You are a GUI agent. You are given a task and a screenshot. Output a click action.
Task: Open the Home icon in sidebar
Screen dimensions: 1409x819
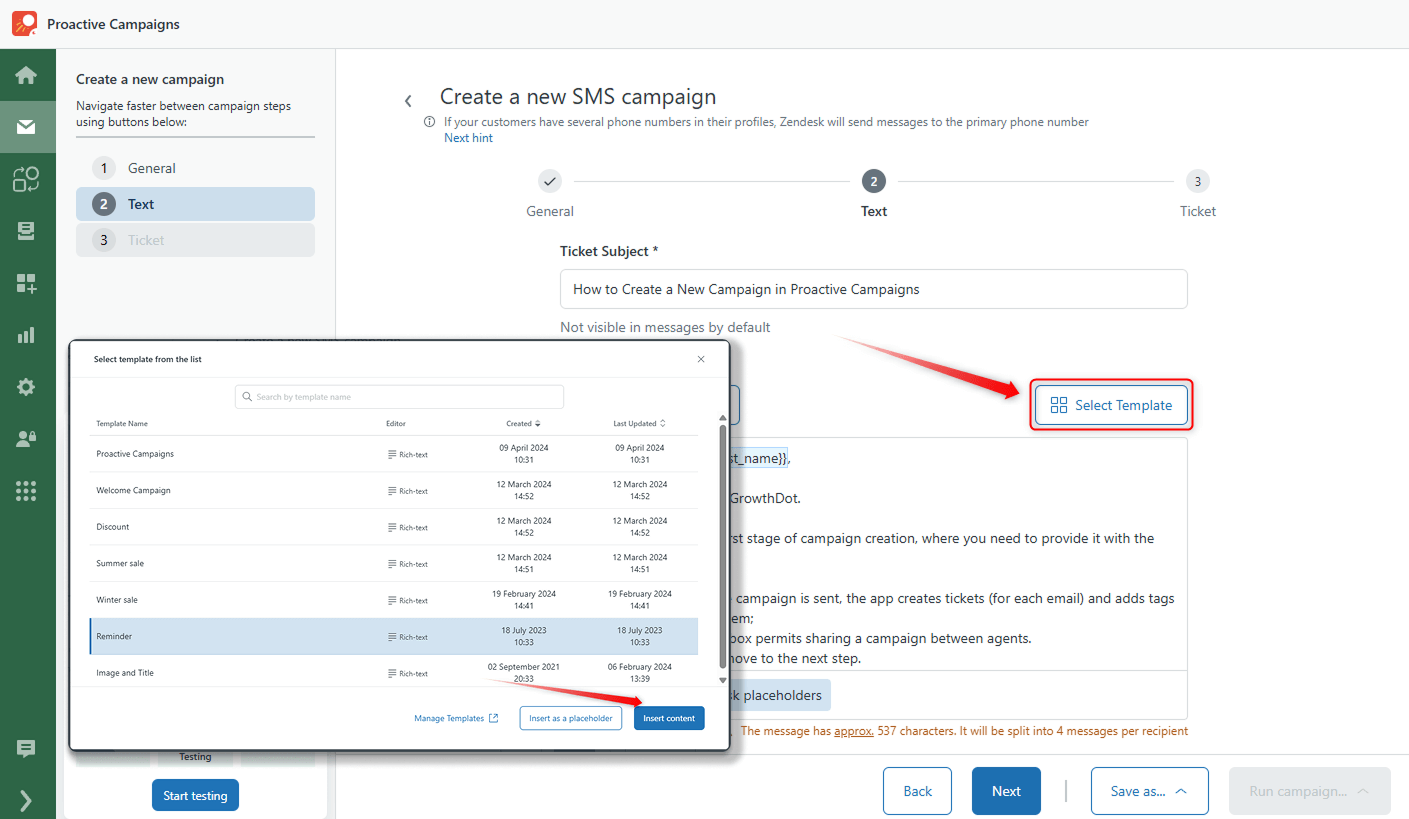pyautogui.click(x=26, y=75)
